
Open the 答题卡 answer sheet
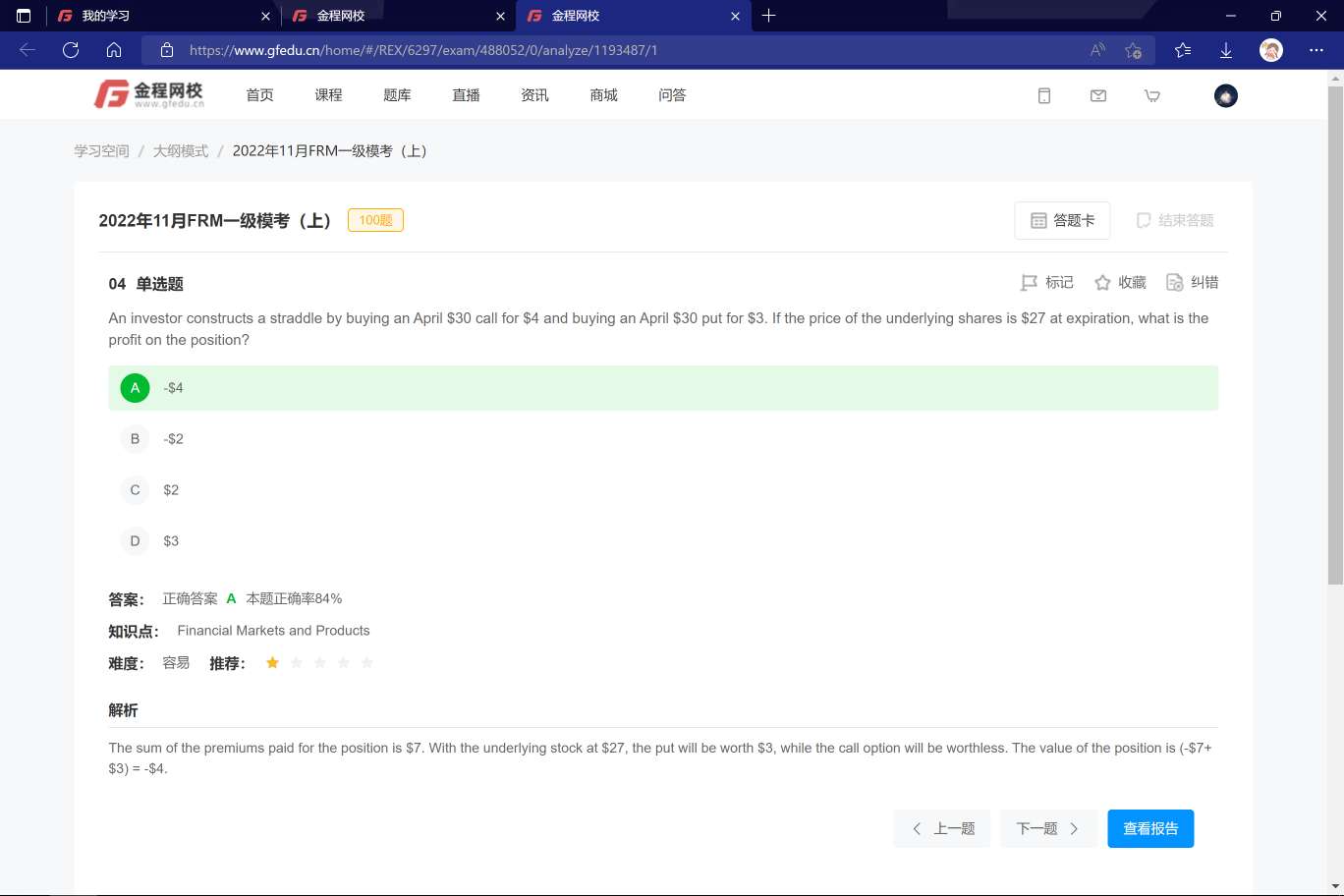tap(1062, 221)
